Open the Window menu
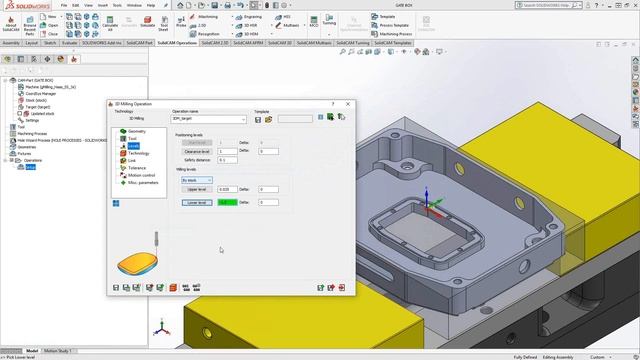 pos(134,5)
